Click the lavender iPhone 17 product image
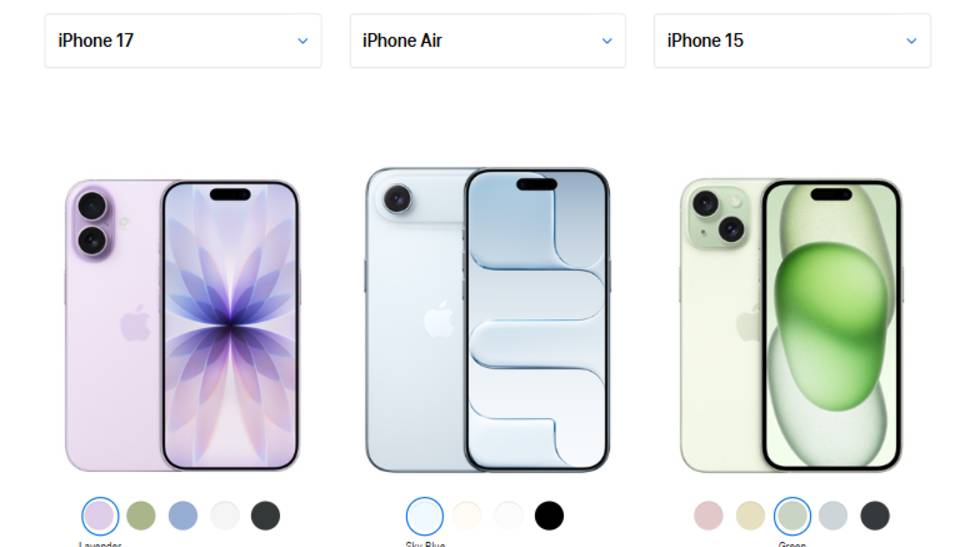Image resolution: width=975 pixels, height=547 pixels. [x=182, y=326]
